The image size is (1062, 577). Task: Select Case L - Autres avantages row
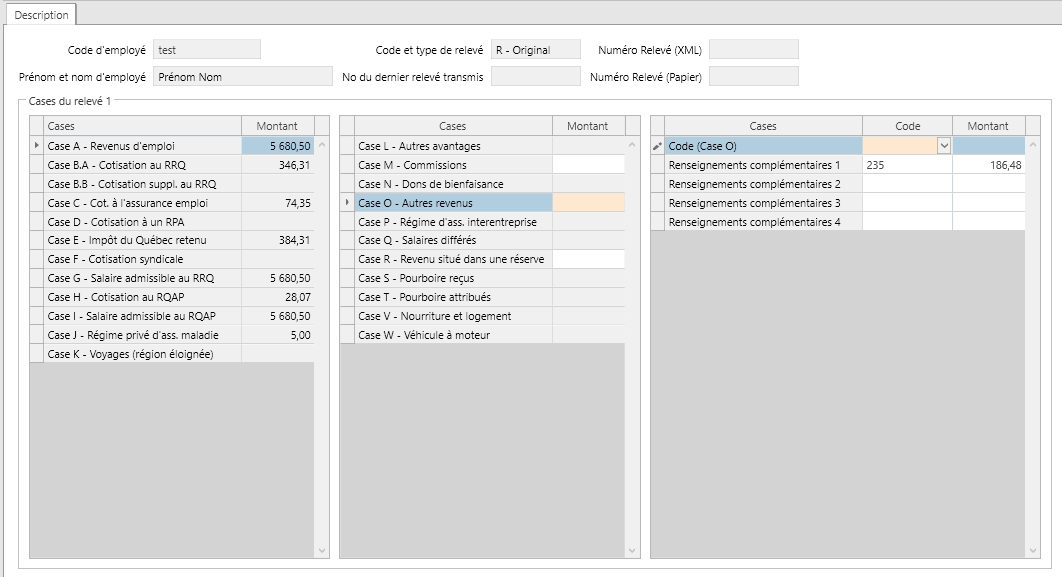(x=482, y=146)
